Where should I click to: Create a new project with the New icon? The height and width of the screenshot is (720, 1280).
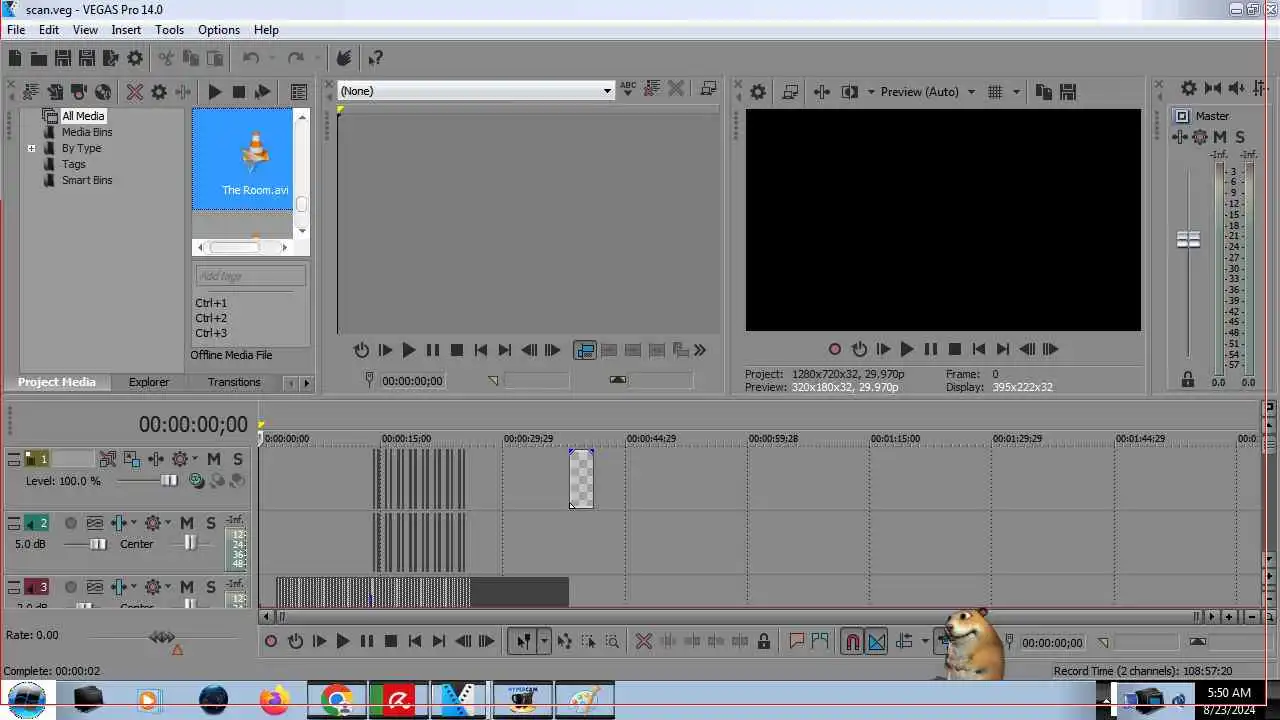14,58
